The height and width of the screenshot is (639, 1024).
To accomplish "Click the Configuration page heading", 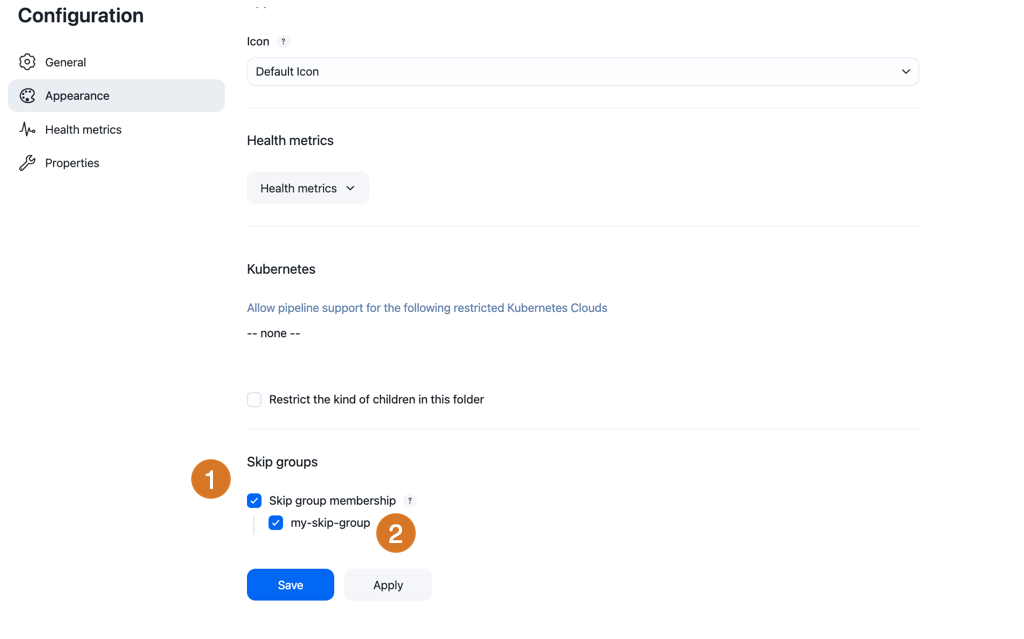I will (80, 16).
